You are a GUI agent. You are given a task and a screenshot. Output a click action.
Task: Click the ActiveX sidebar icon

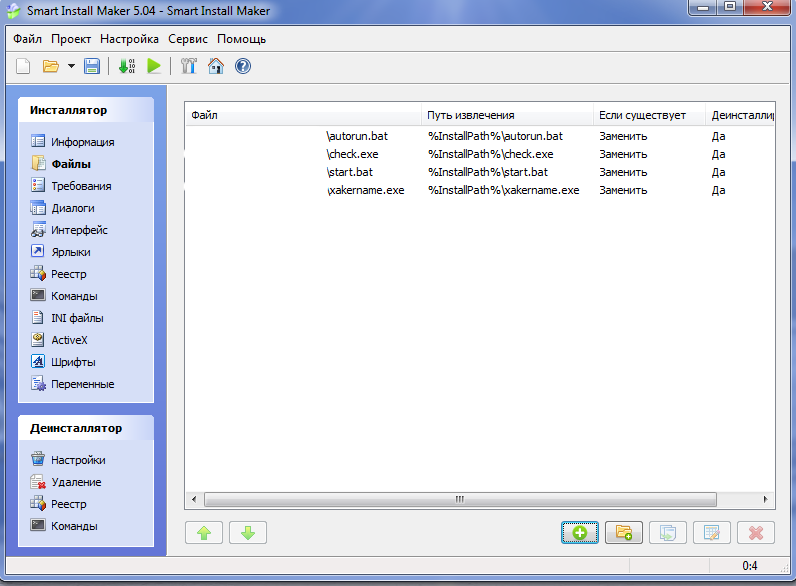pos(38,339)
